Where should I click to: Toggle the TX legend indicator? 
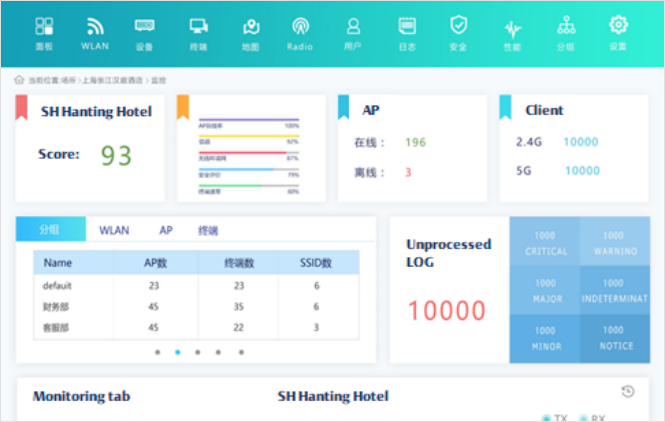[546, 418]
